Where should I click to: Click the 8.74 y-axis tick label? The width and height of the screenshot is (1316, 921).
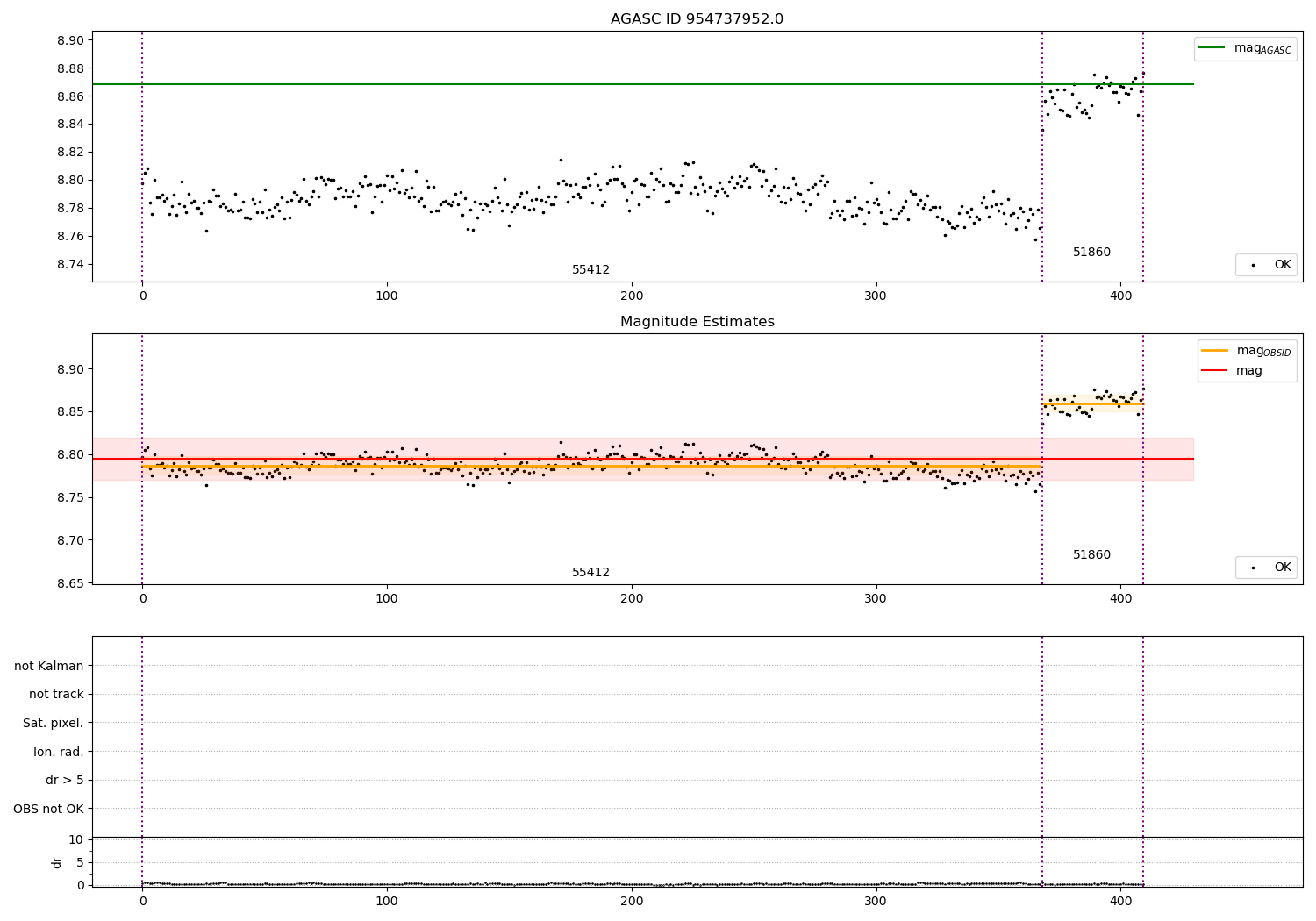click(x=69, y=265)
